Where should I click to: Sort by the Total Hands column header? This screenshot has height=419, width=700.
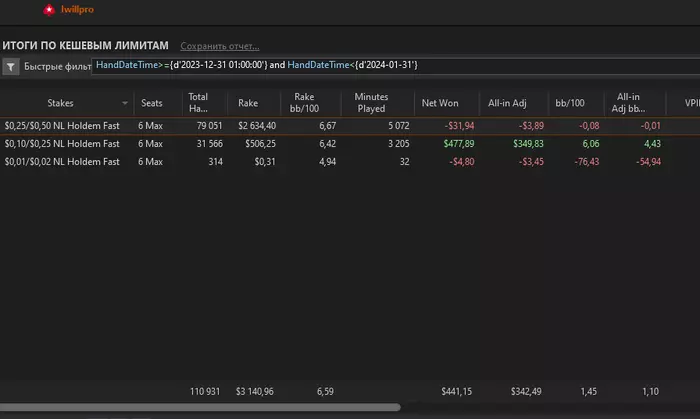point(198,102)
